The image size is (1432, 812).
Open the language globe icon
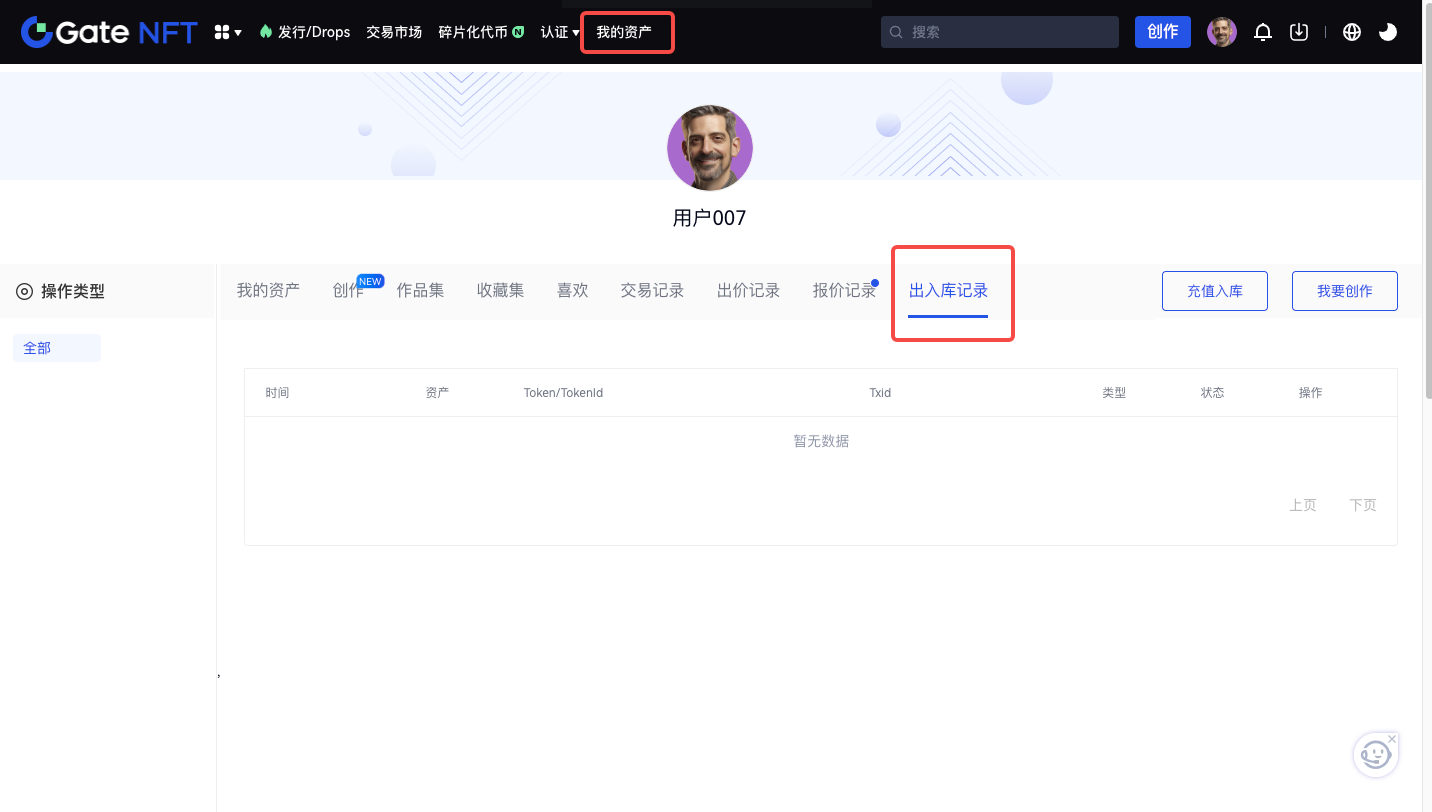[x=1352, y=32]
